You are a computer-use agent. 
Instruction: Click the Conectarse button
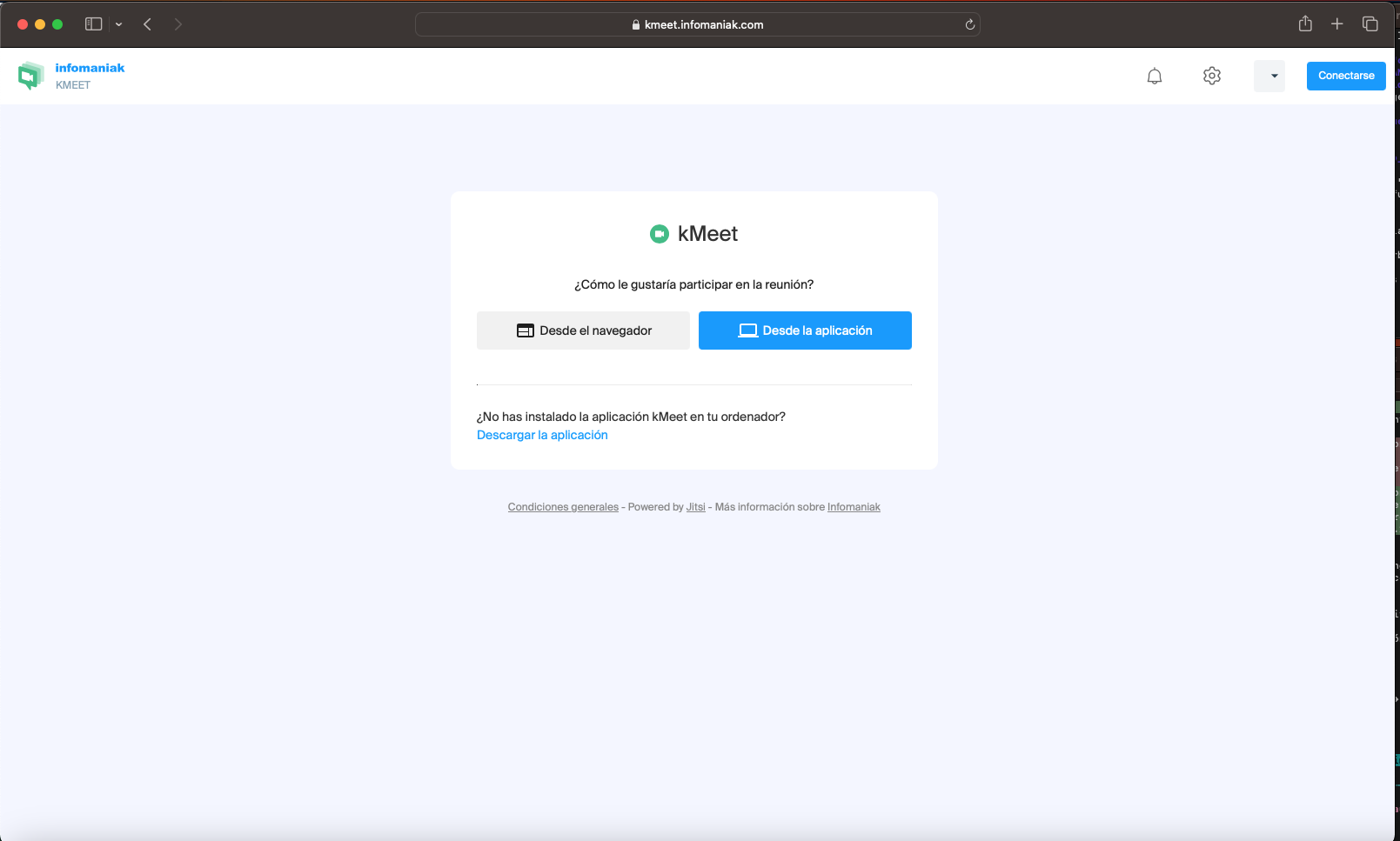1346,76
